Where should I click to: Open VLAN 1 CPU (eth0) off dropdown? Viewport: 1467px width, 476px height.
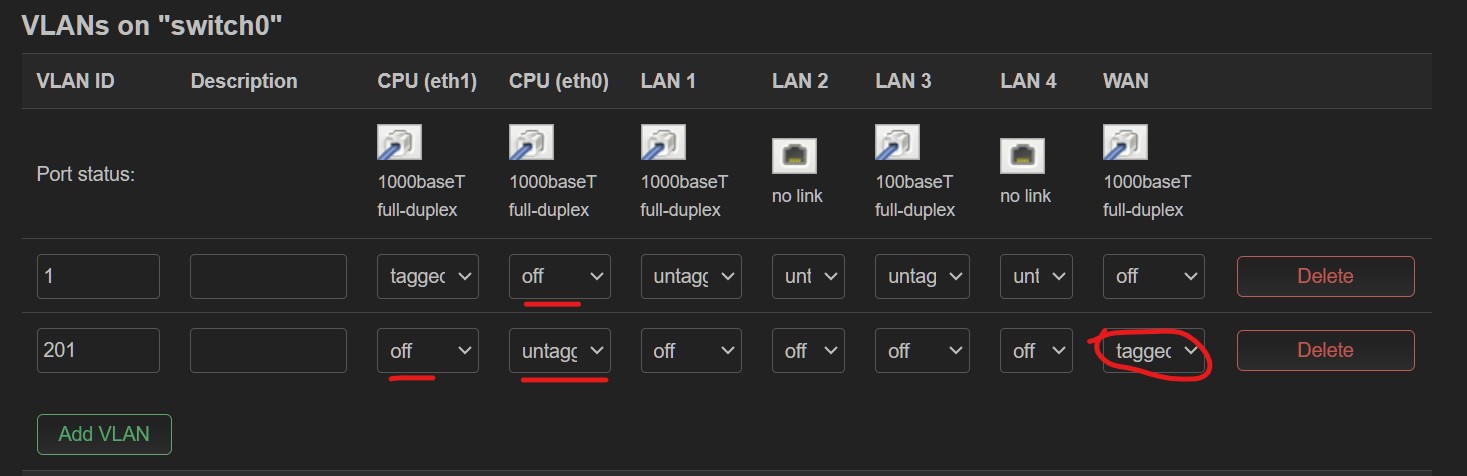coord(560,276)
